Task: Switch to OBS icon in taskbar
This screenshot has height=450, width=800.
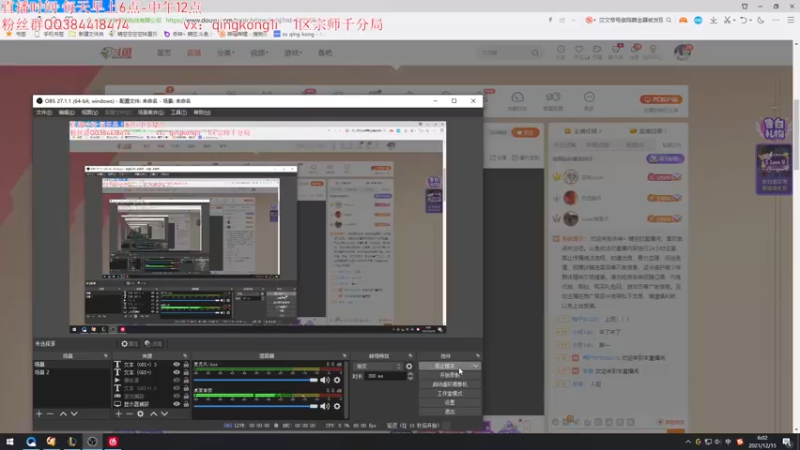Action: tap(92, 442)
